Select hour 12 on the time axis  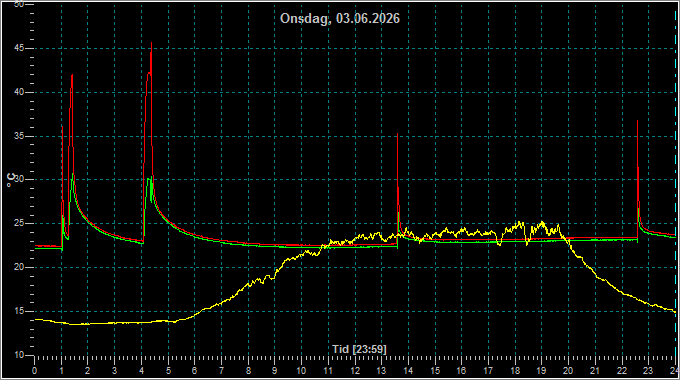click(355, 371)
